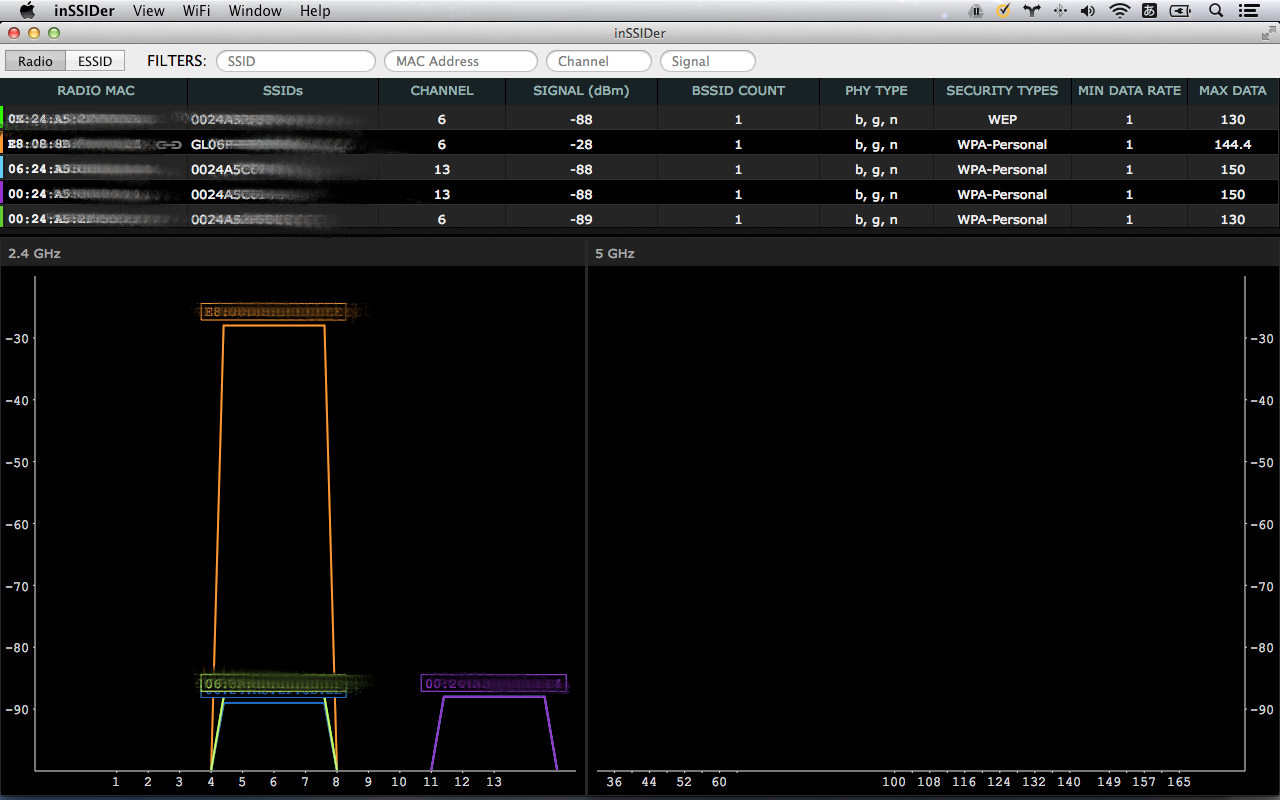Open the volume menu bar icon
Viewport: 1280px width, 800px height.
coord(1087,11)
